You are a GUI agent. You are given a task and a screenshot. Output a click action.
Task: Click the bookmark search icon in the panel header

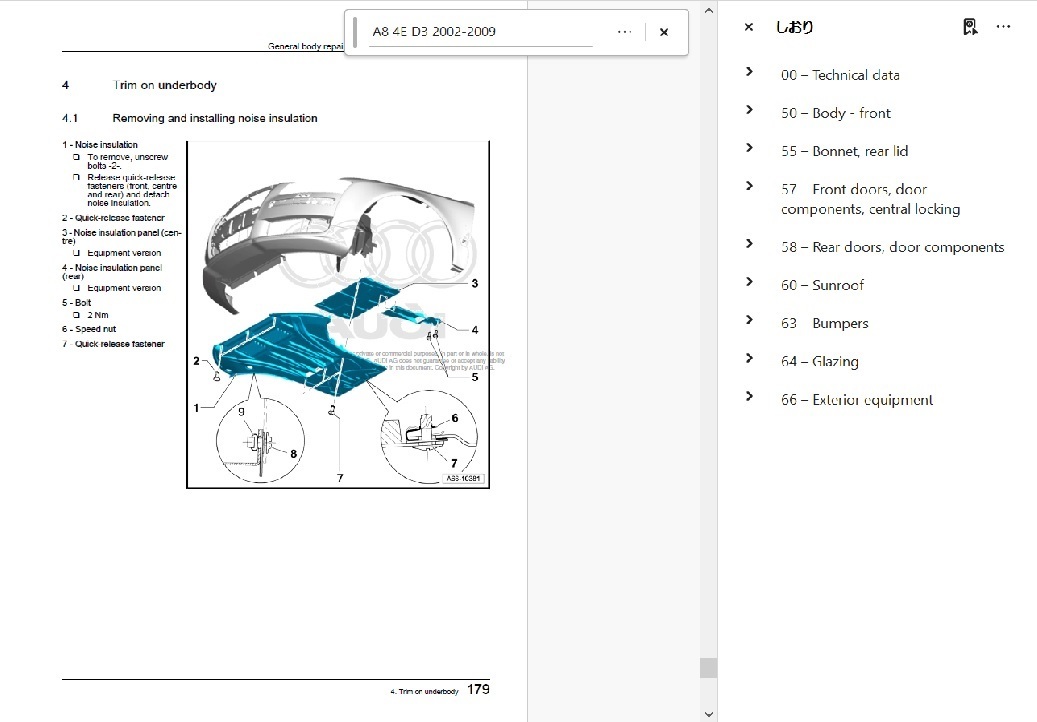pos(970,27)
